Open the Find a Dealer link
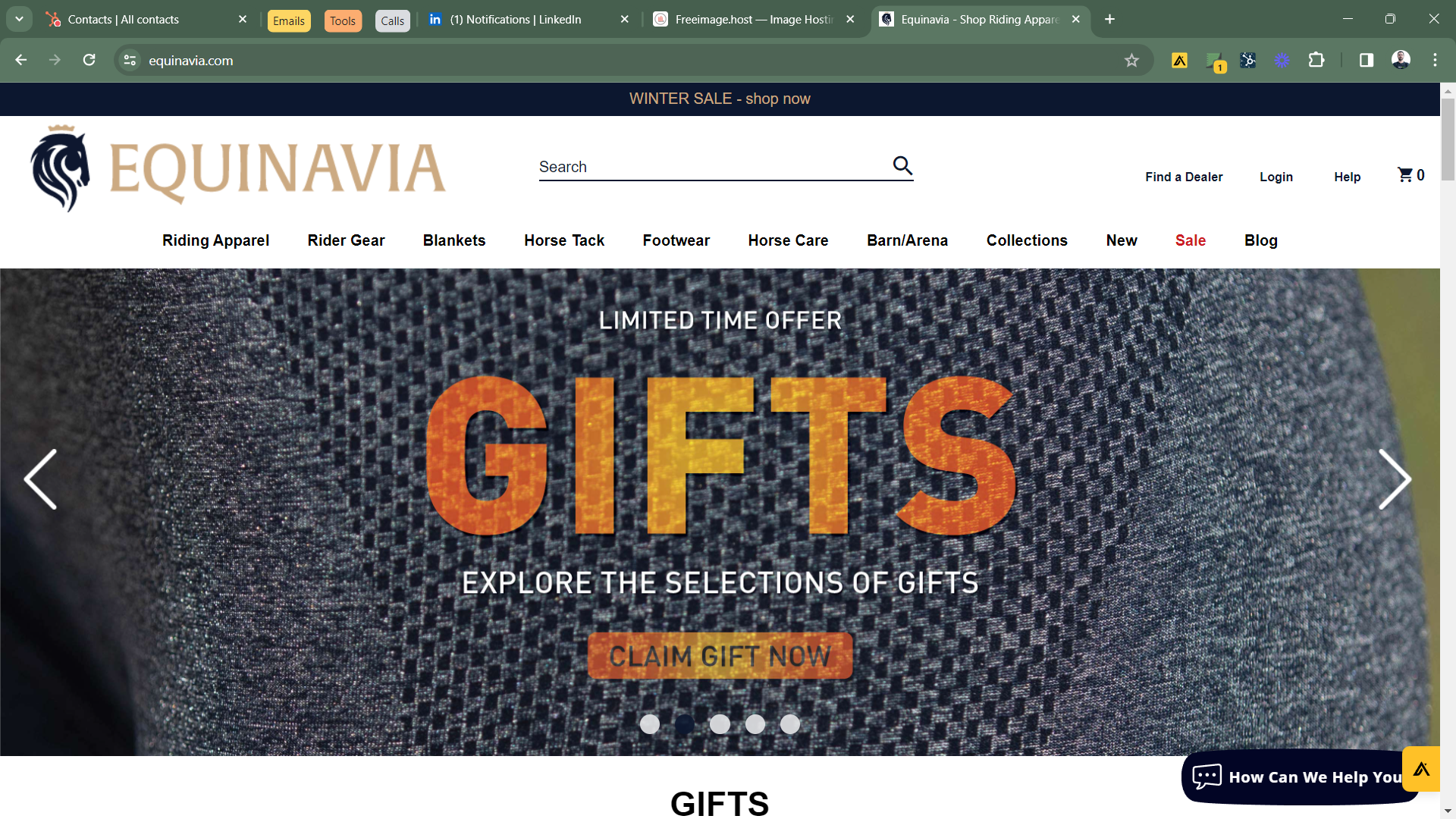This screenshot has height=819, width=1456. (x=1184, y=177)
